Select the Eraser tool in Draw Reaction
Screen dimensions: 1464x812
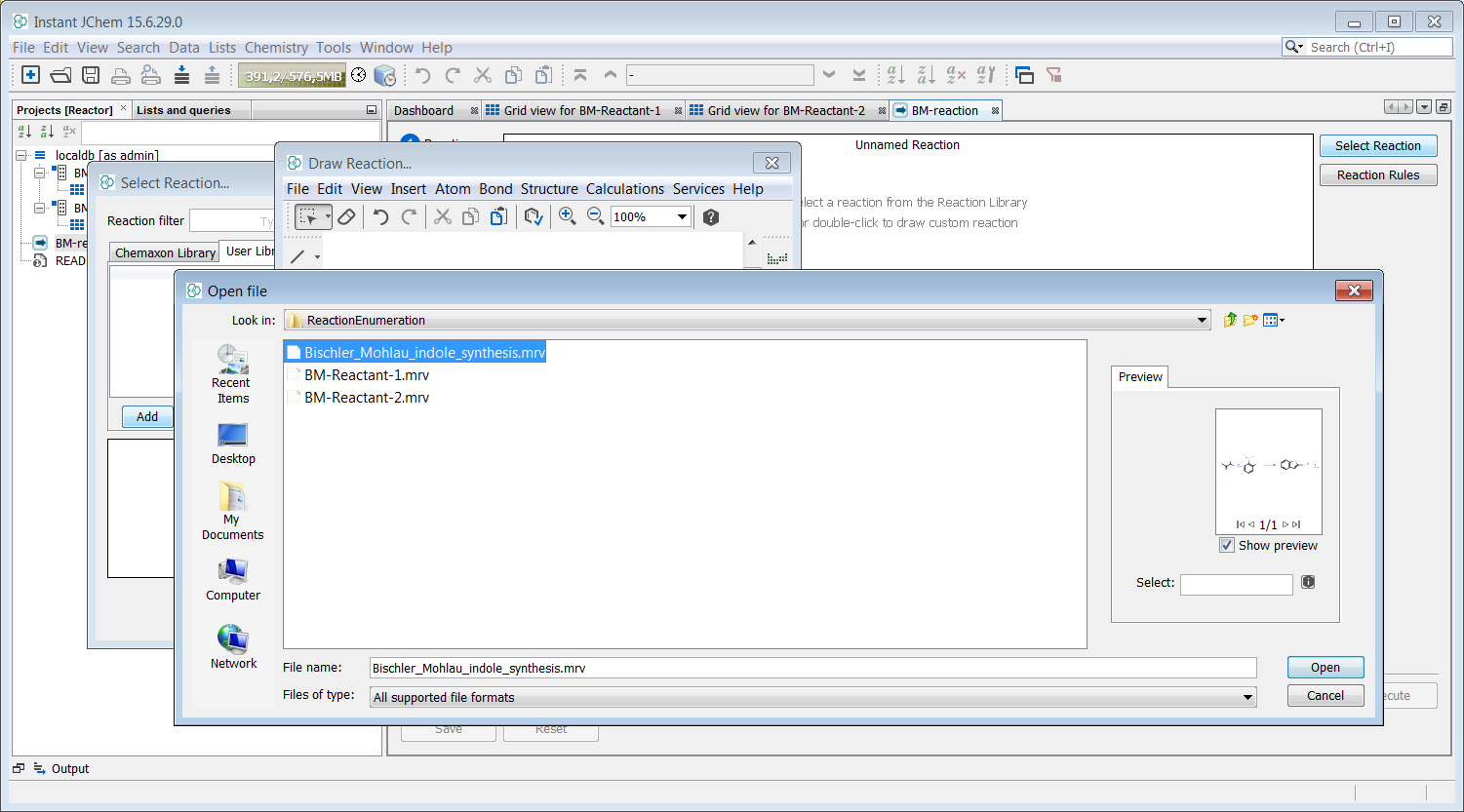point(346,216)
